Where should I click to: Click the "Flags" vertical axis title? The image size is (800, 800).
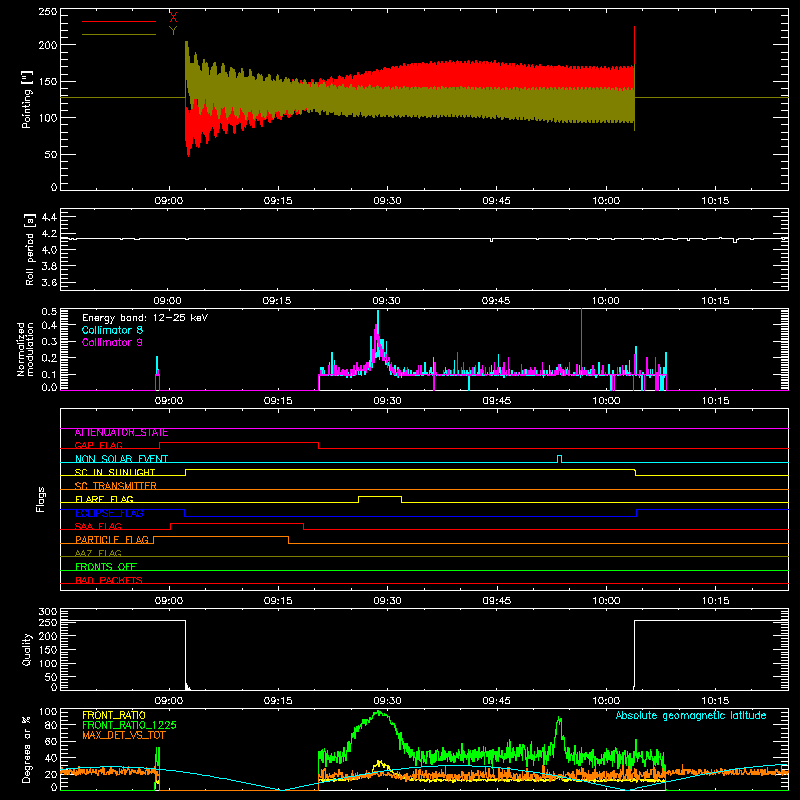(x=41, y=499)
